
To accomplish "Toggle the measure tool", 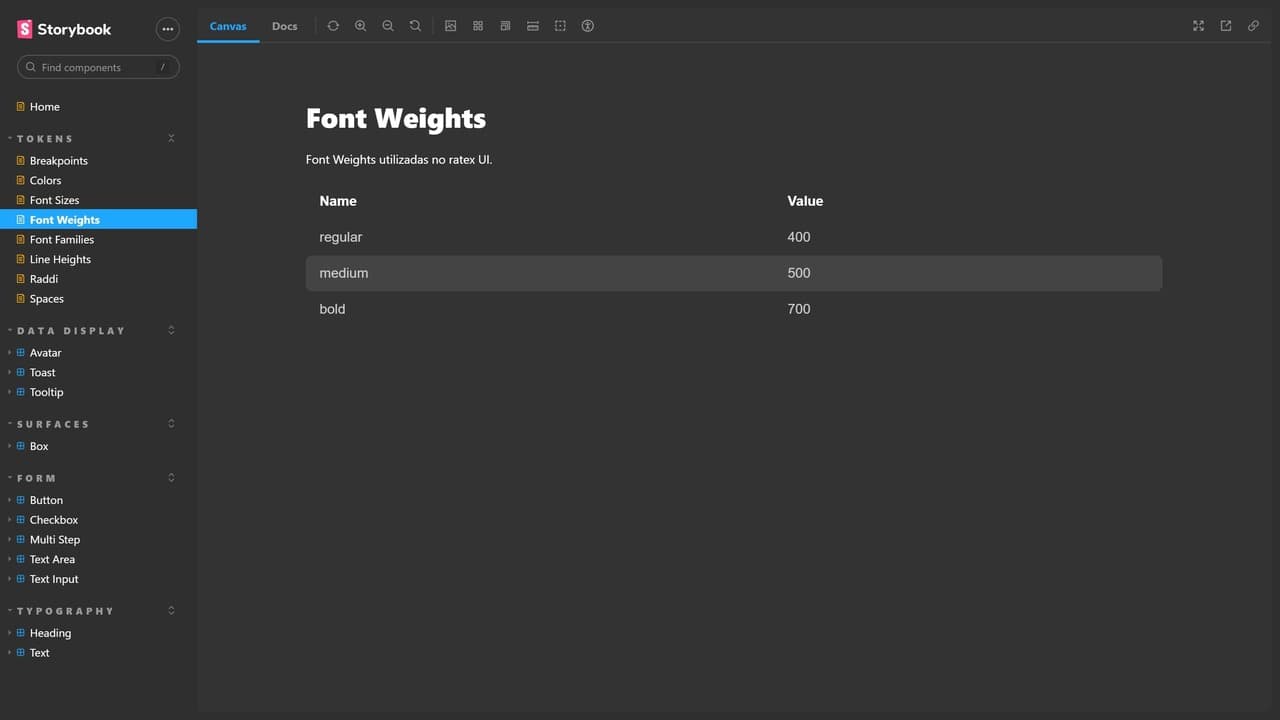I will 533,26.
